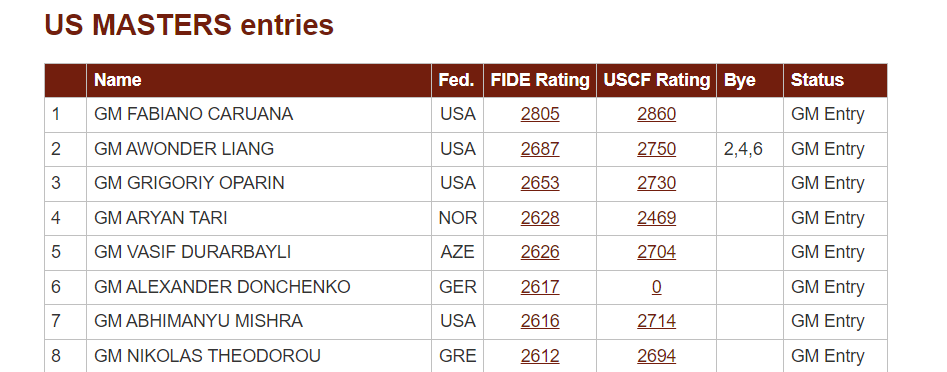Click the FIDE Rating column header
The image size is (947, 372).
click(x=540, y=80)
